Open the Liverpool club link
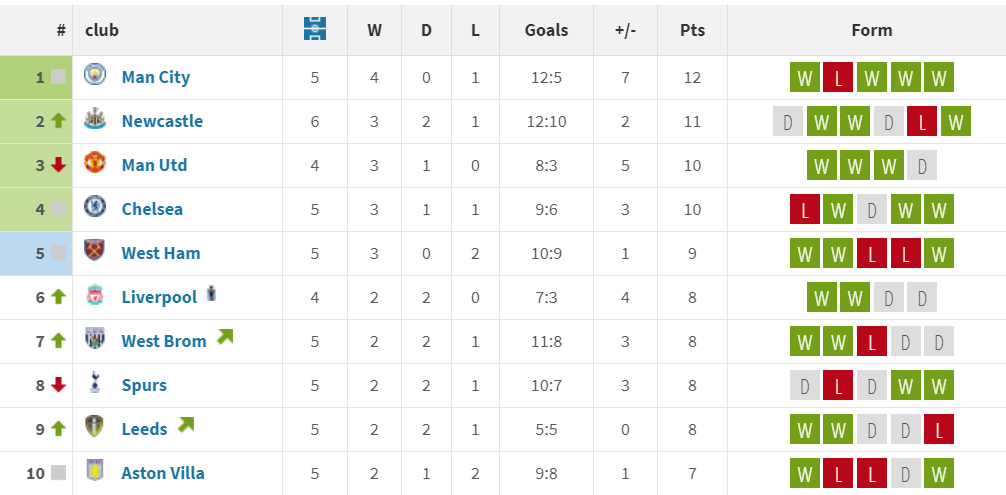 click(159, 298)
